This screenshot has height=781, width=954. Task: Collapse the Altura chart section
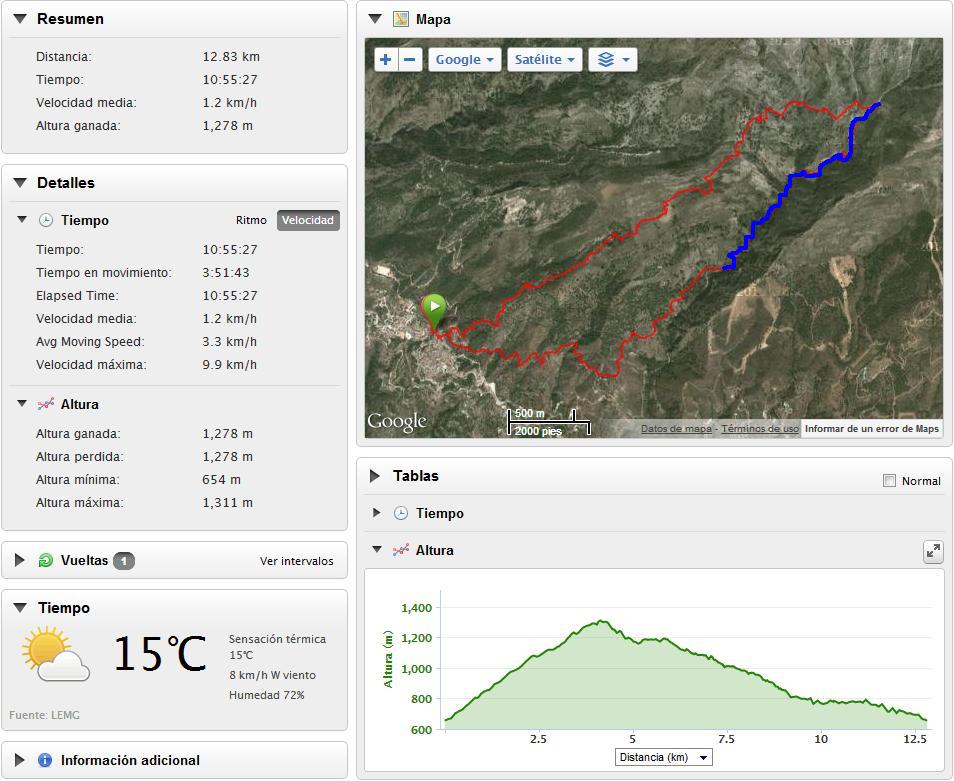click(x=377, y=549)
